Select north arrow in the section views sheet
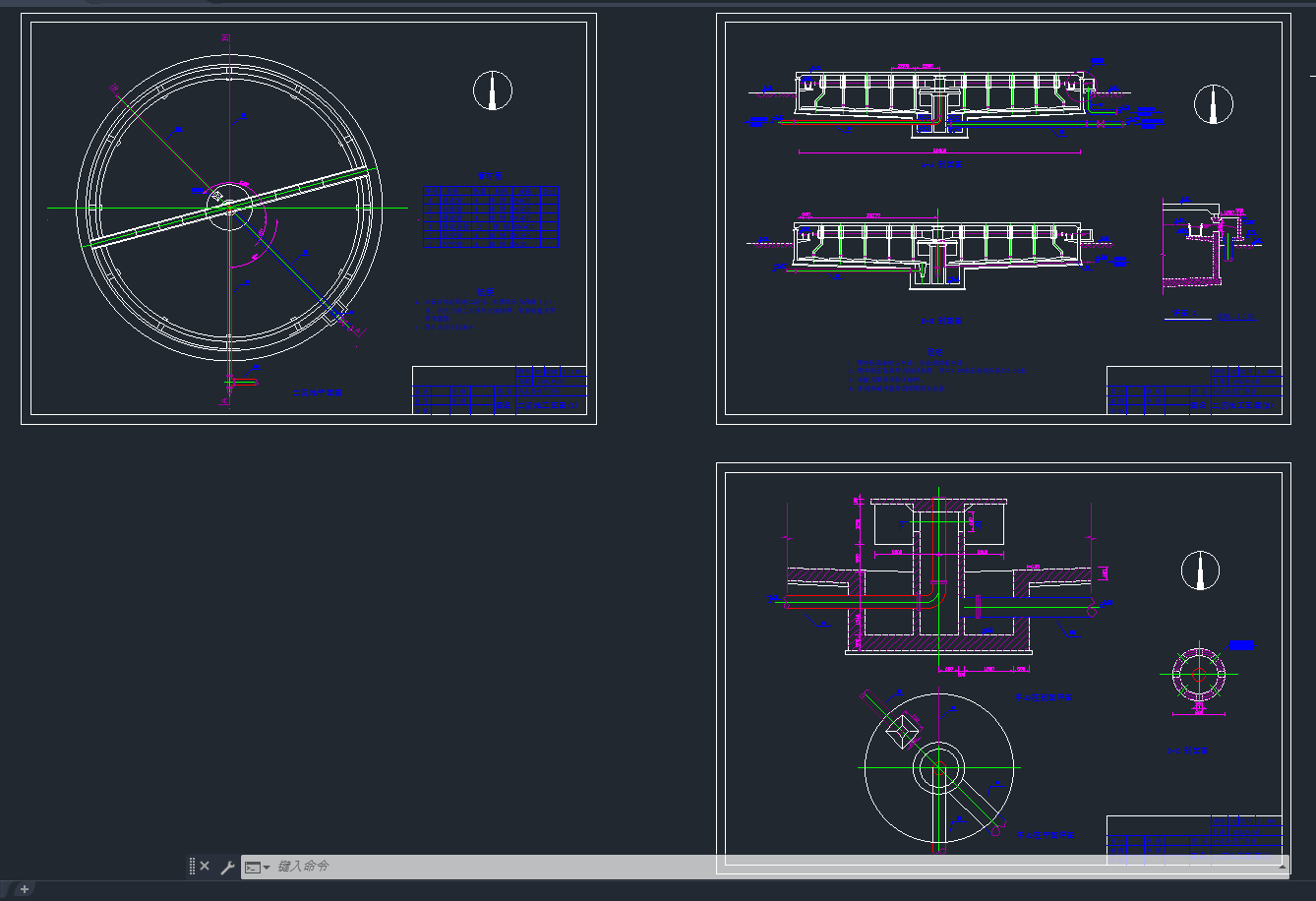The height and width of the screenshot is (901, 1316). coord(1214,104)
